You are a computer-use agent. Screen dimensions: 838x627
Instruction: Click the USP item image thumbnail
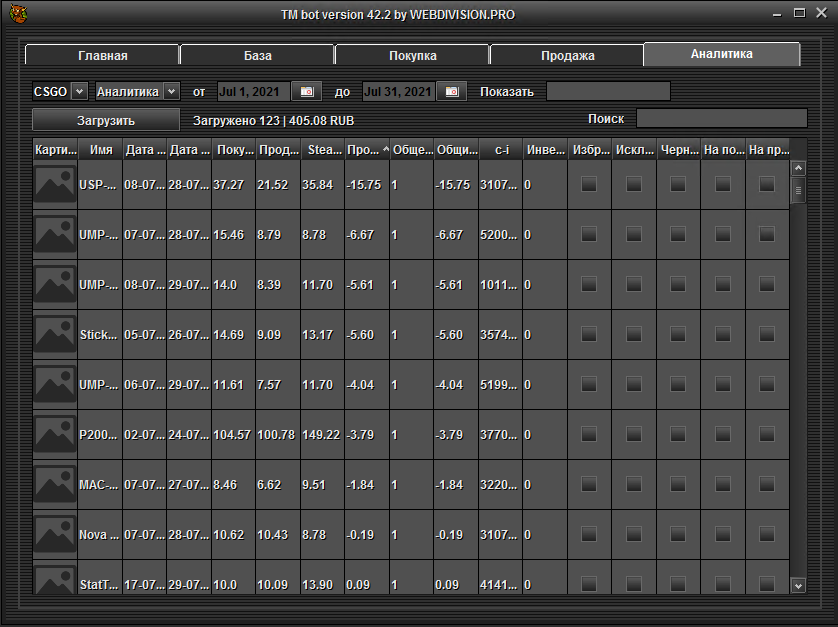[x=55, y=185]
